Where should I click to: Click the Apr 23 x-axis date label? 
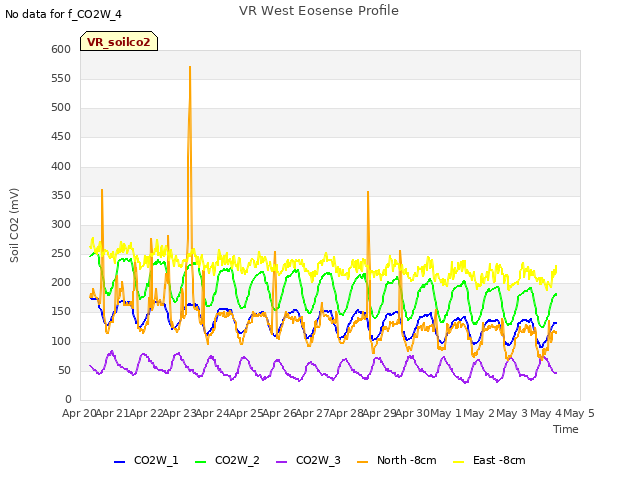pyautogui.click(x=179, y=413)
